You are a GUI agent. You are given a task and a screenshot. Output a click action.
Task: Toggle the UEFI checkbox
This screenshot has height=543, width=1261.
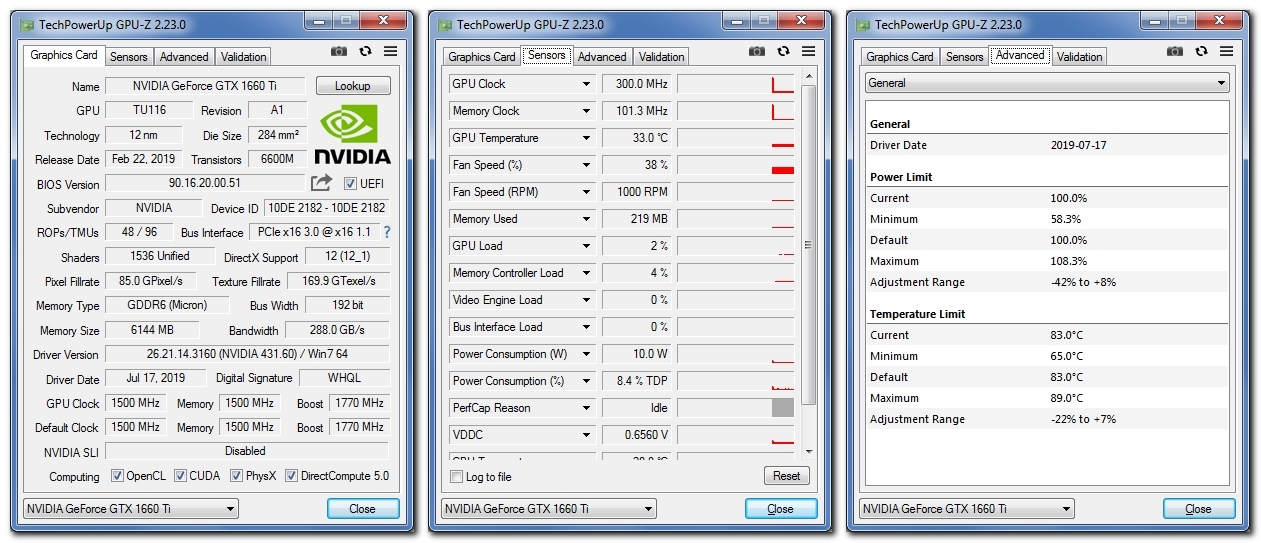click(350, 183)
